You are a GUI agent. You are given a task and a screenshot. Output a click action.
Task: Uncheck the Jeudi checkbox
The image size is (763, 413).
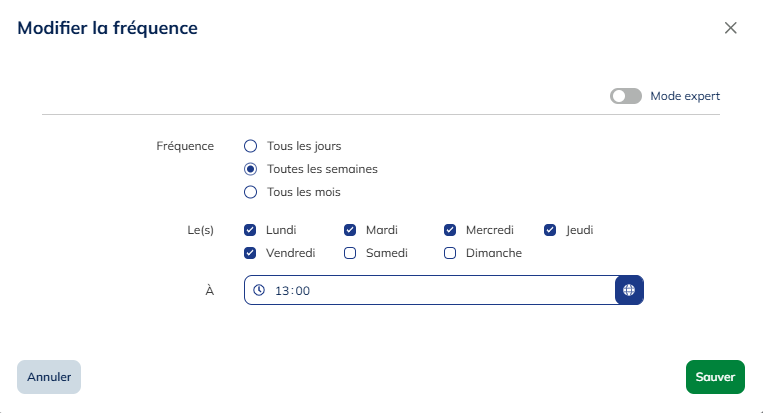click(x=550, y=230)
